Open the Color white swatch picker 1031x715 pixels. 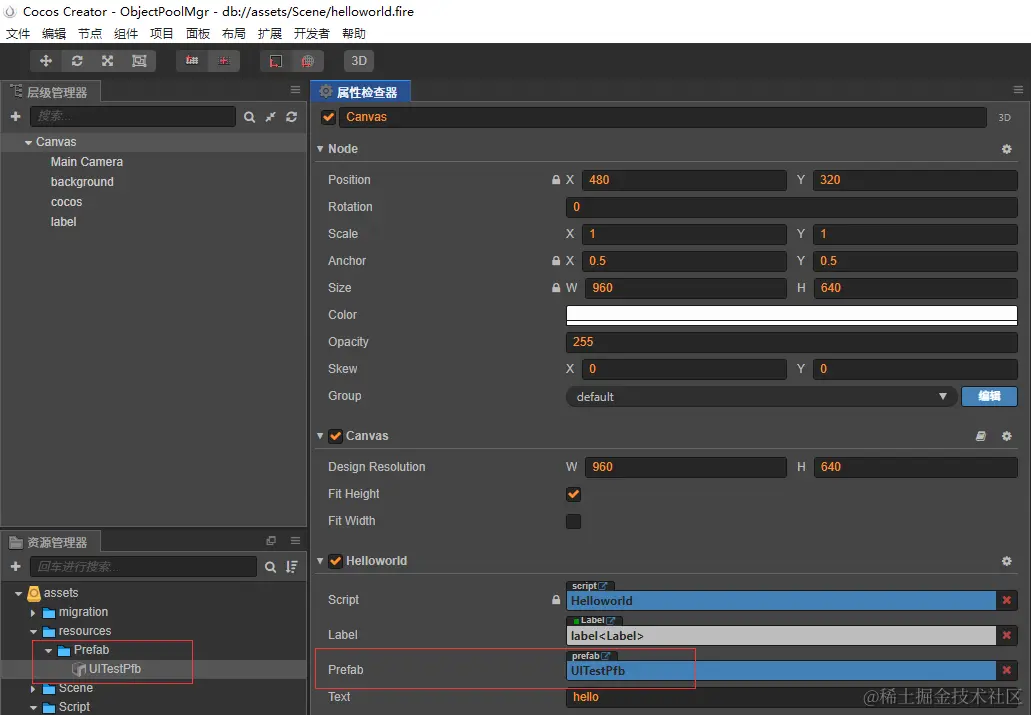[792, 314]
